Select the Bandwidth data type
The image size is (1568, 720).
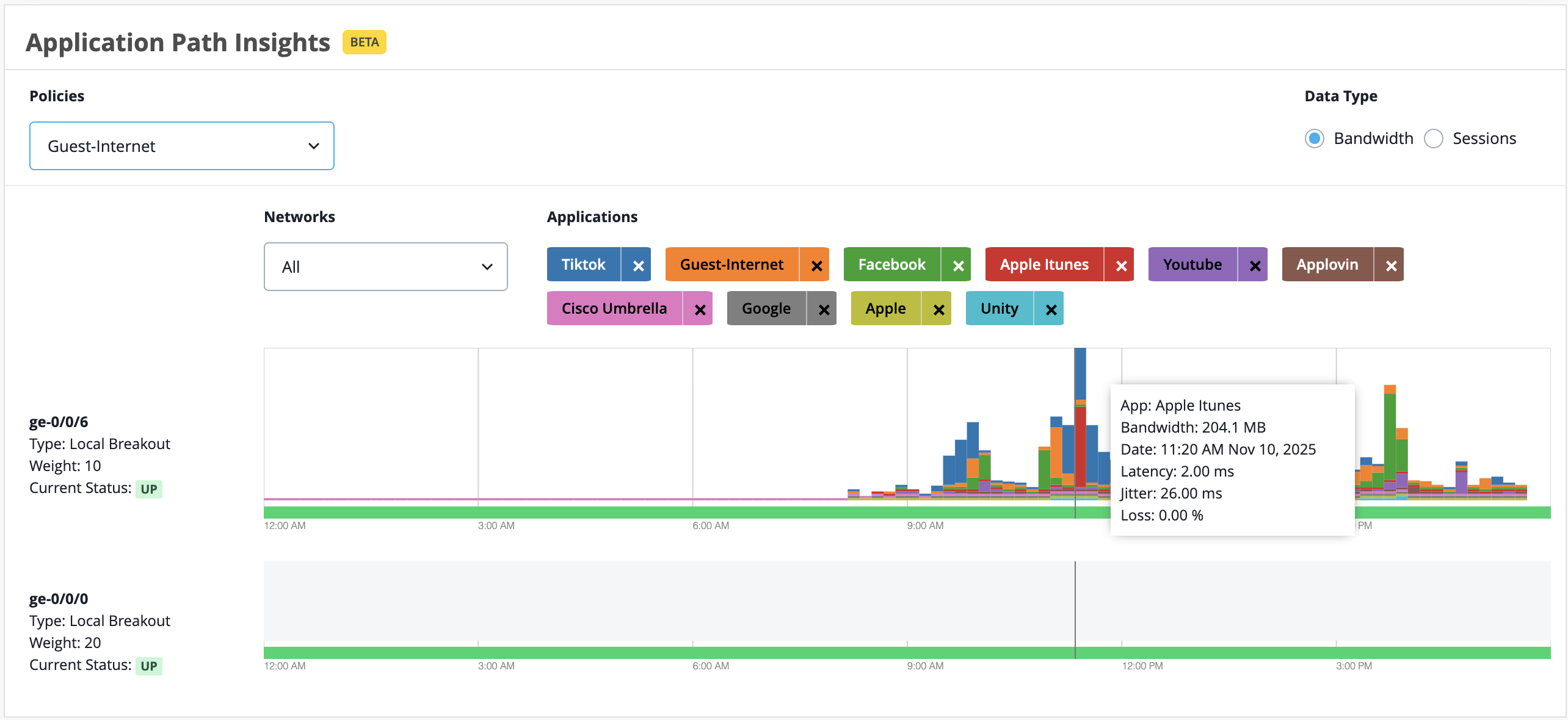[1315, 139]
